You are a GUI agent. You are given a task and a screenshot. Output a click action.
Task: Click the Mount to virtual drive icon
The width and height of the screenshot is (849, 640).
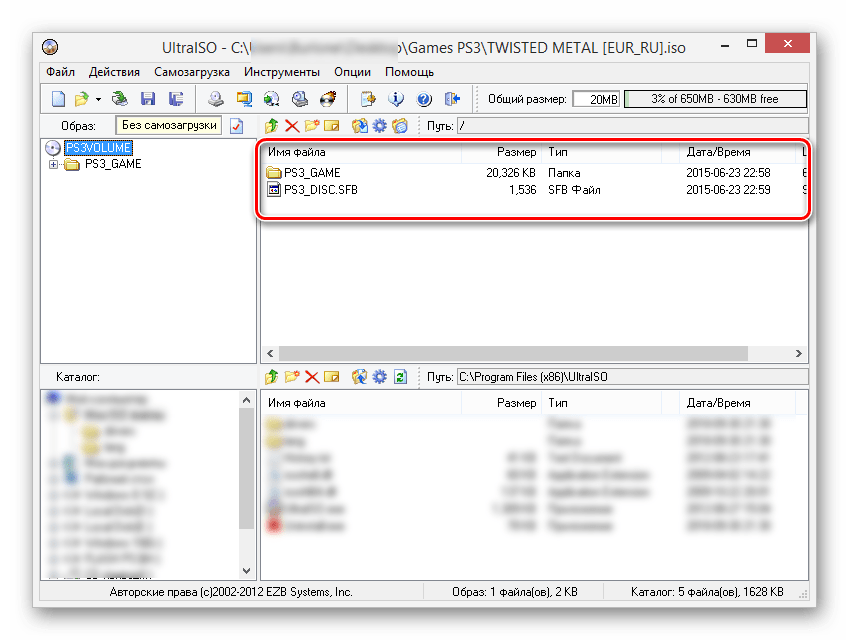[x=299, y=99]
